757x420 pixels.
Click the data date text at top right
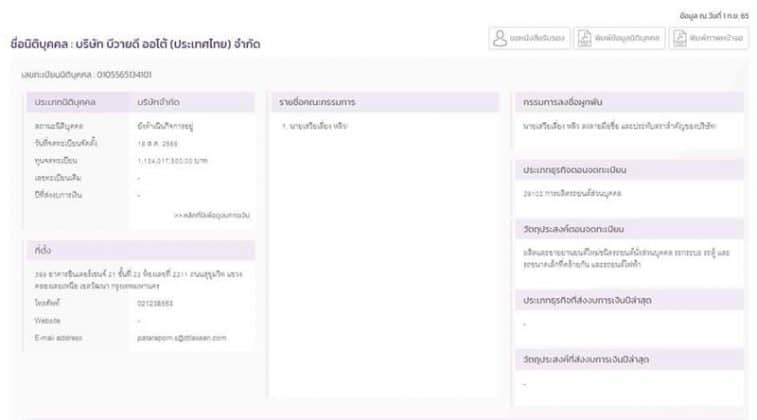point(714,16)
